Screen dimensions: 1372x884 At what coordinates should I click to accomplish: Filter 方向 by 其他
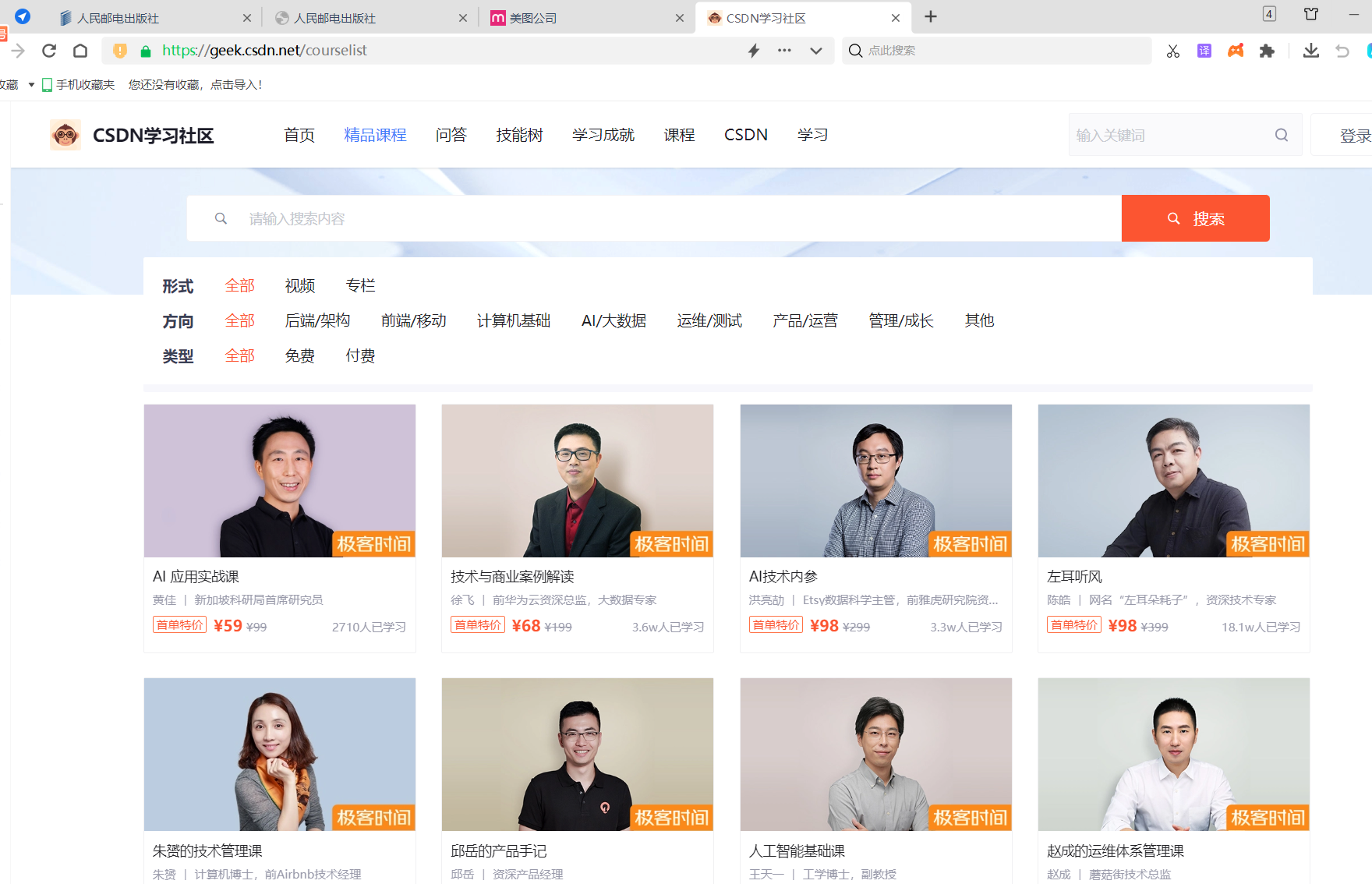click(979, 320)
